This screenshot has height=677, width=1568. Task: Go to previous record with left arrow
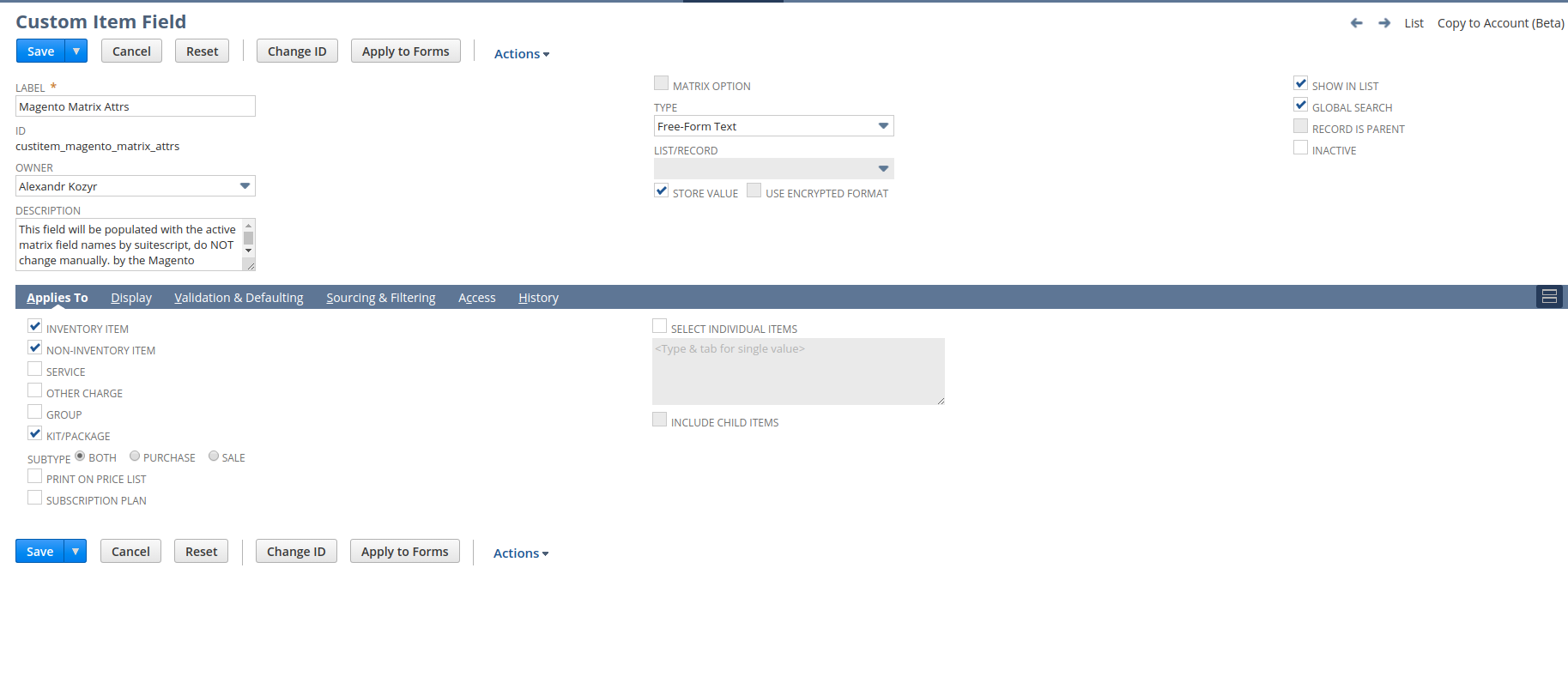coord(1356,23)
